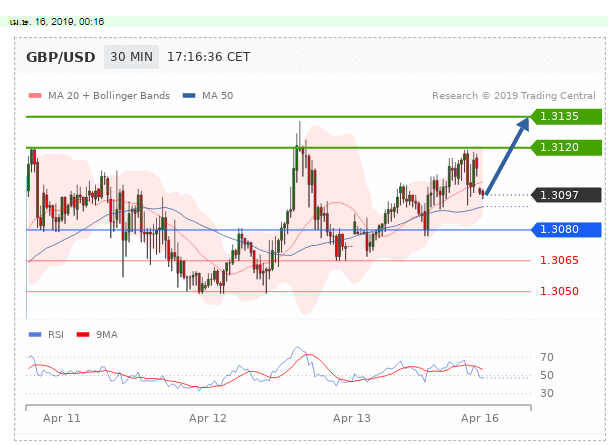Click the MA 20 + Bollinger Bands legend label
Viewport: 608px width, 445px height.
click(109, 96)
